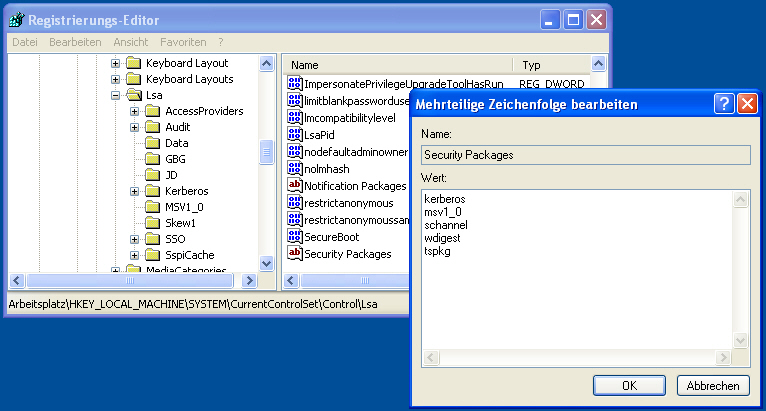The width and height of the screenshot is (766, 411).
Task: Expand the SspiCache subkey
Action: point(134,255)
